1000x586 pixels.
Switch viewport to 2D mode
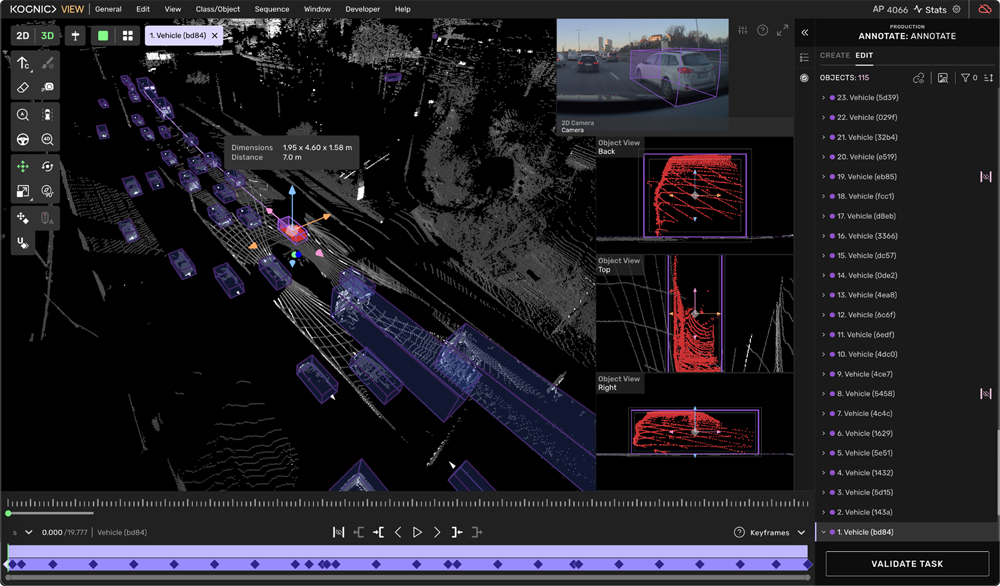pyautogui.click(x=22, y=35)
